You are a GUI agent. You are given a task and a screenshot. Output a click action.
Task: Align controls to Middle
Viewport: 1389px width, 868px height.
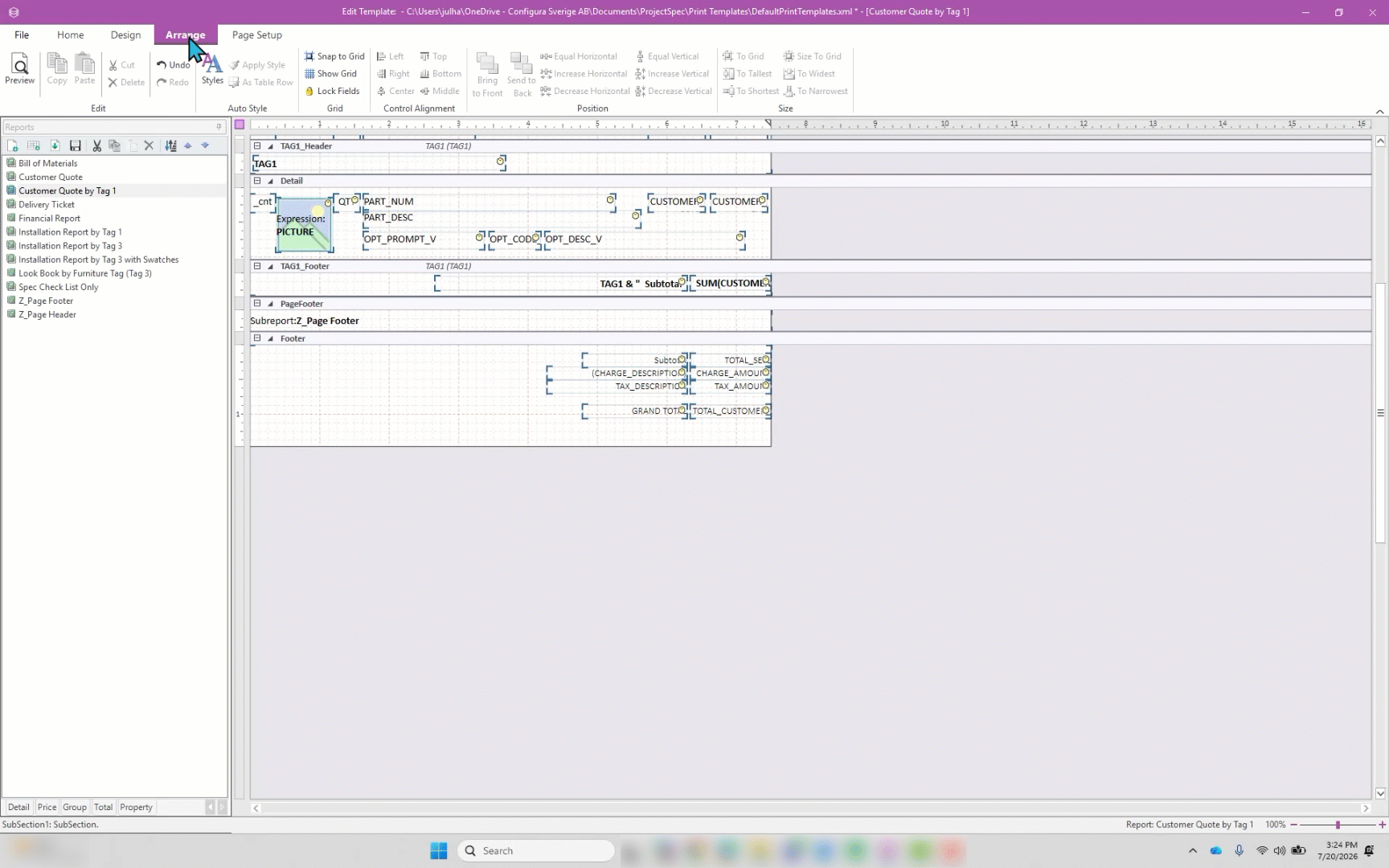tap(440, 91)
